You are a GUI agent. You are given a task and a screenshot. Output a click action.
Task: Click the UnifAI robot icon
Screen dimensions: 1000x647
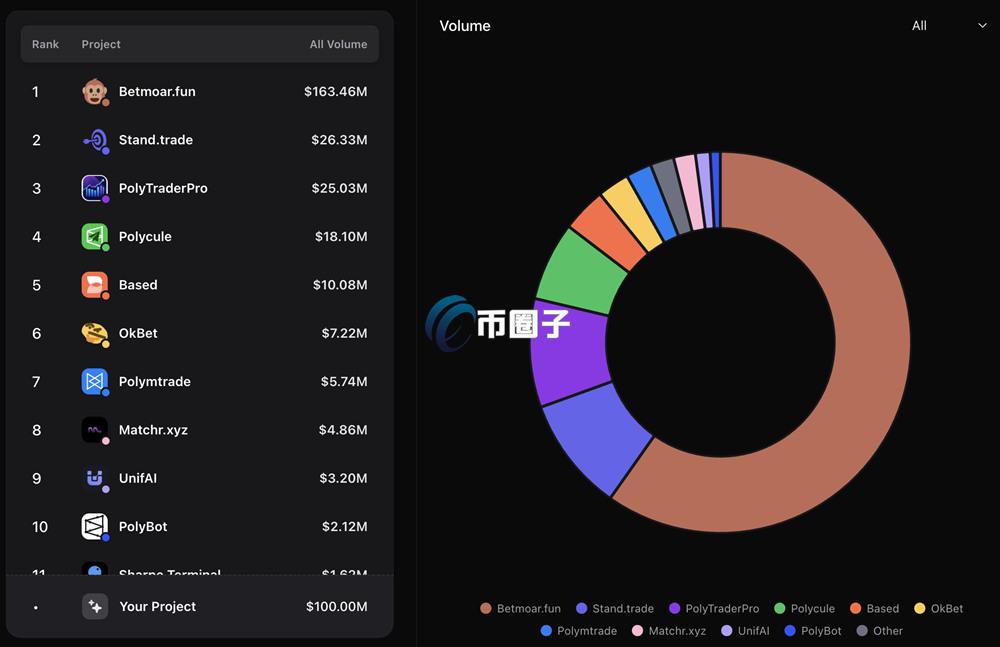[94, 478]
